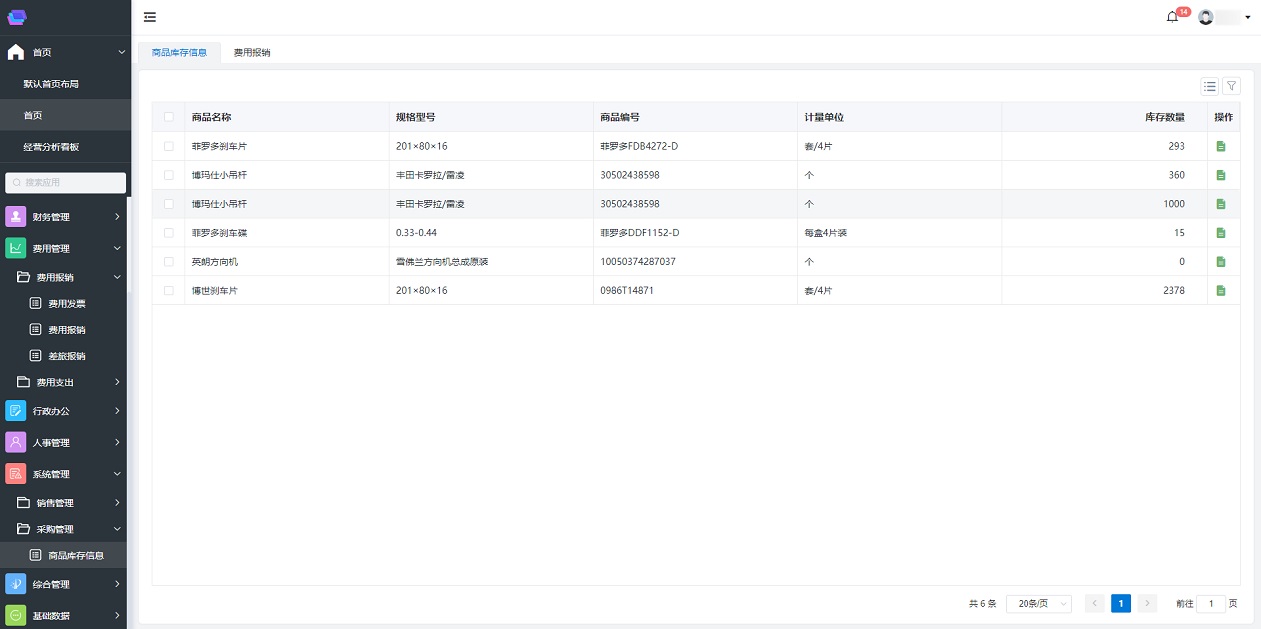Open the column settings list icon
Viewport: 1261px width, 629px height.
click(x=1210, y=87)
